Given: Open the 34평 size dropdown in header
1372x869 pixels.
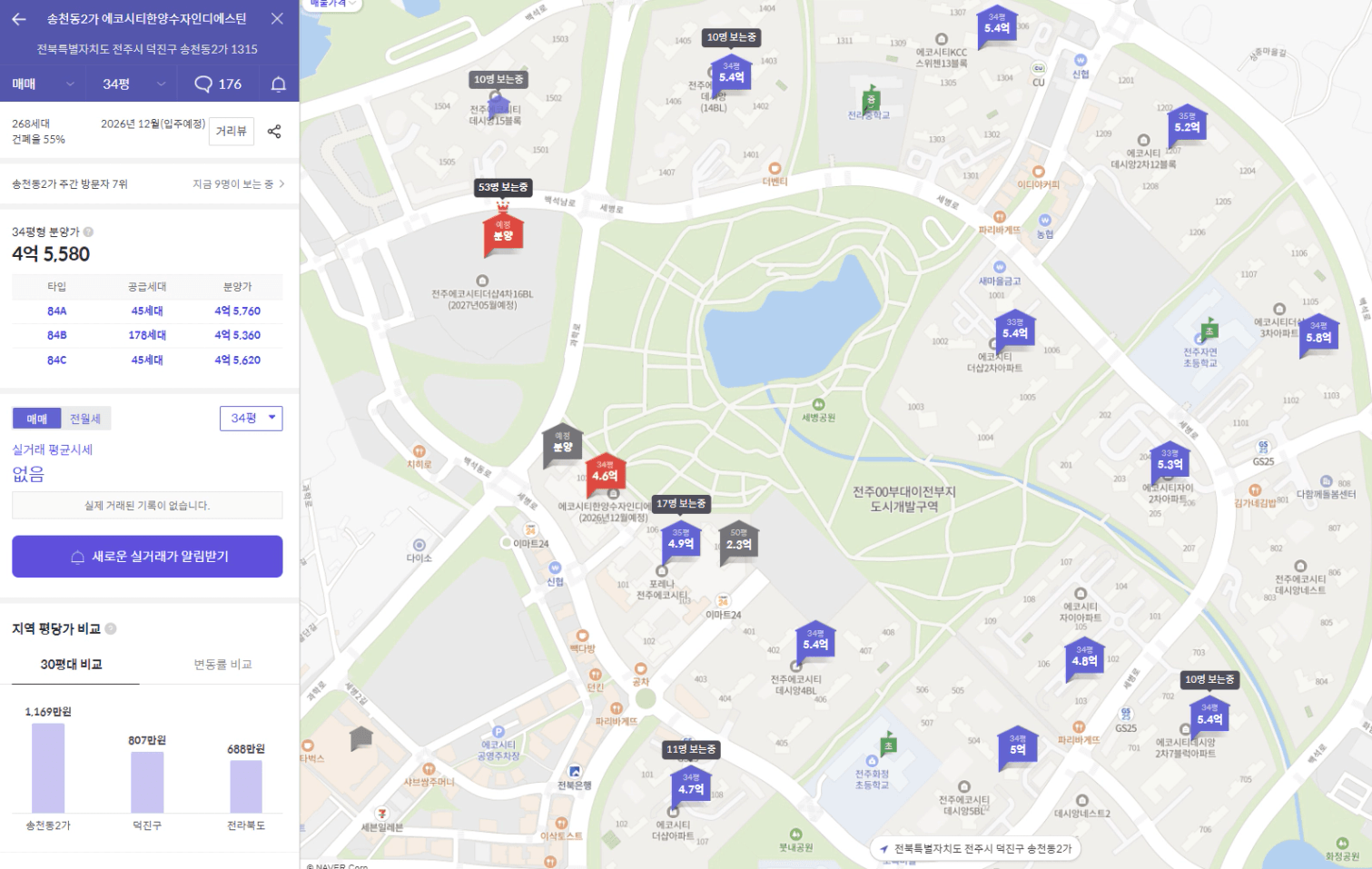Looking at the screenshot, I should tap(133, 84).
